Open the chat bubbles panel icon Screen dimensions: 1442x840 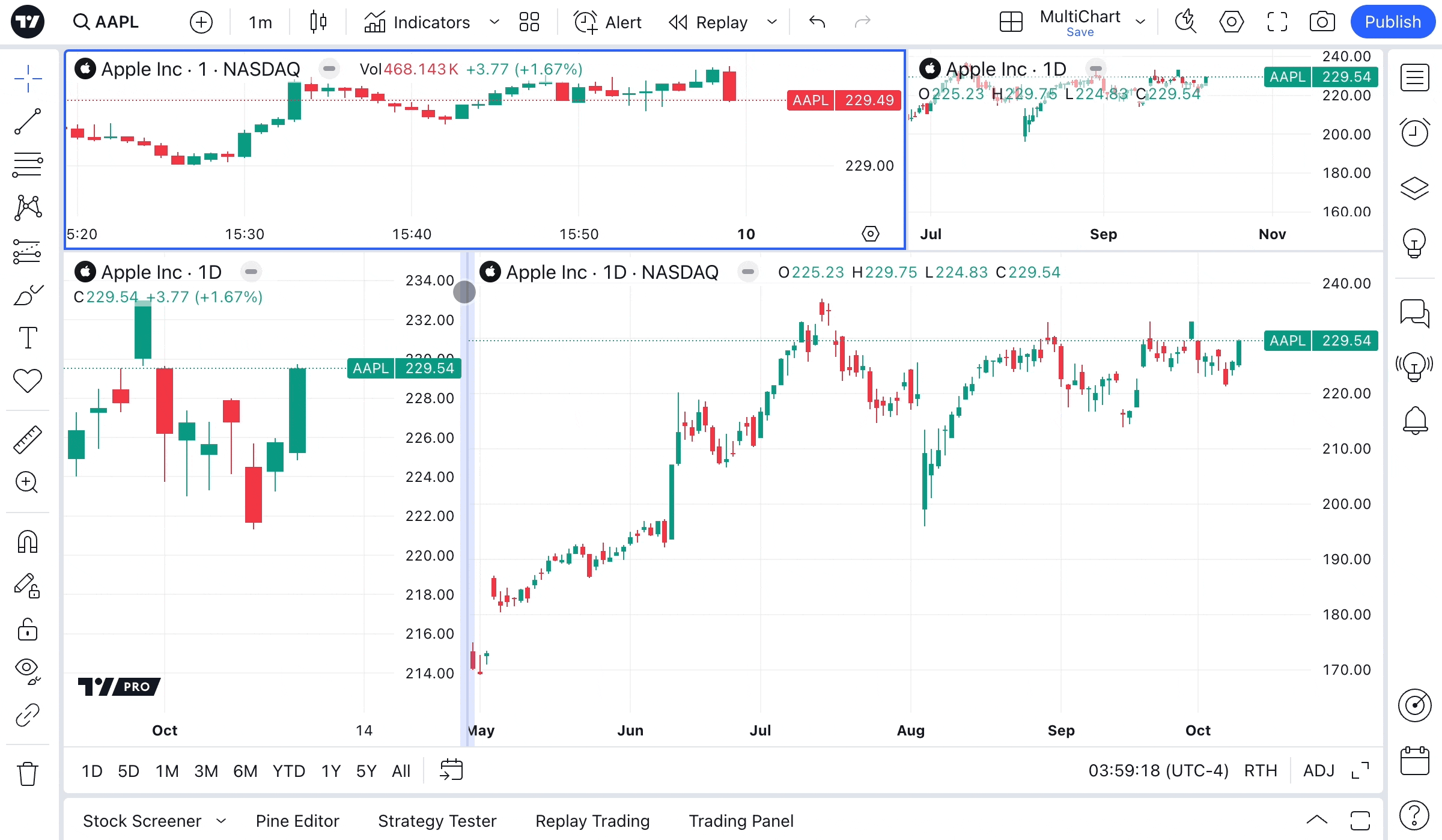click(1414, 313)
